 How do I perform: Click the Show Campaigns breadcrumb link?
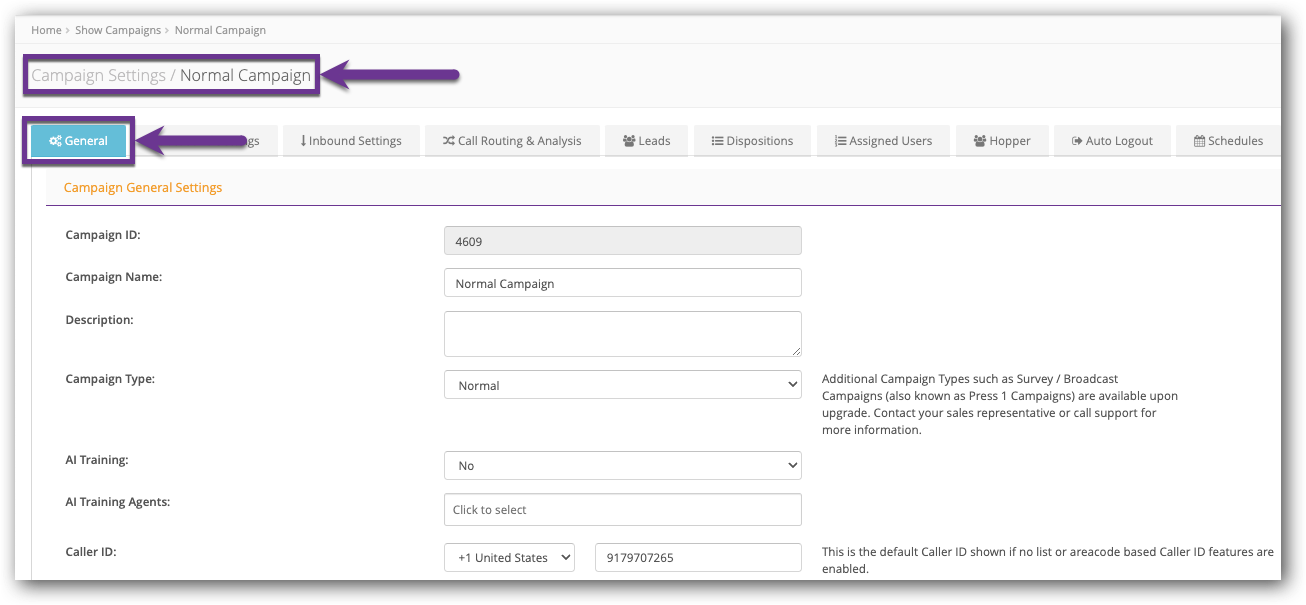[117, 30]
